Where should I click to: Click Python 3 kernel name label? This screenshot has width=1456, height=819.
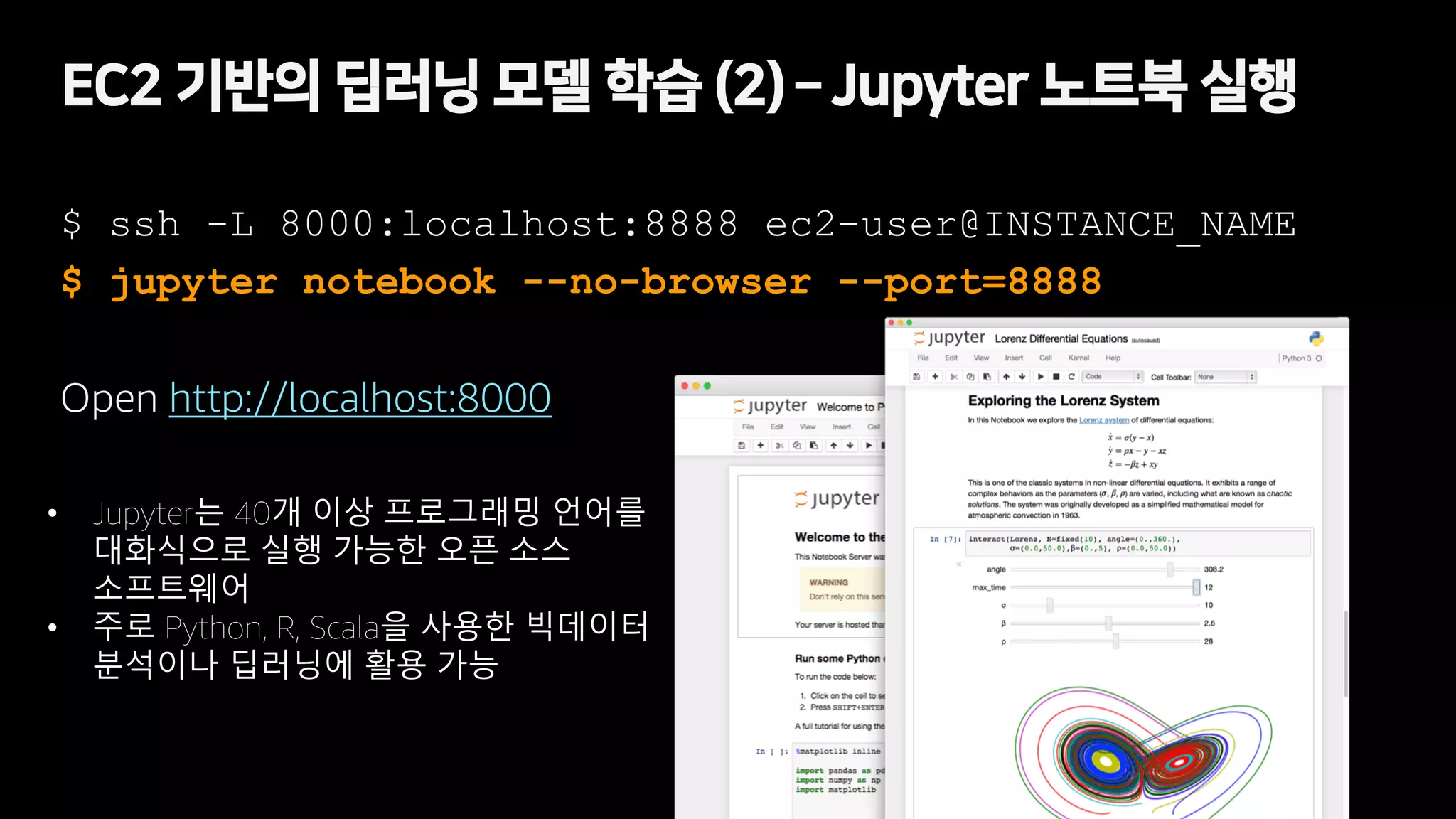(x=1297, y=358)
